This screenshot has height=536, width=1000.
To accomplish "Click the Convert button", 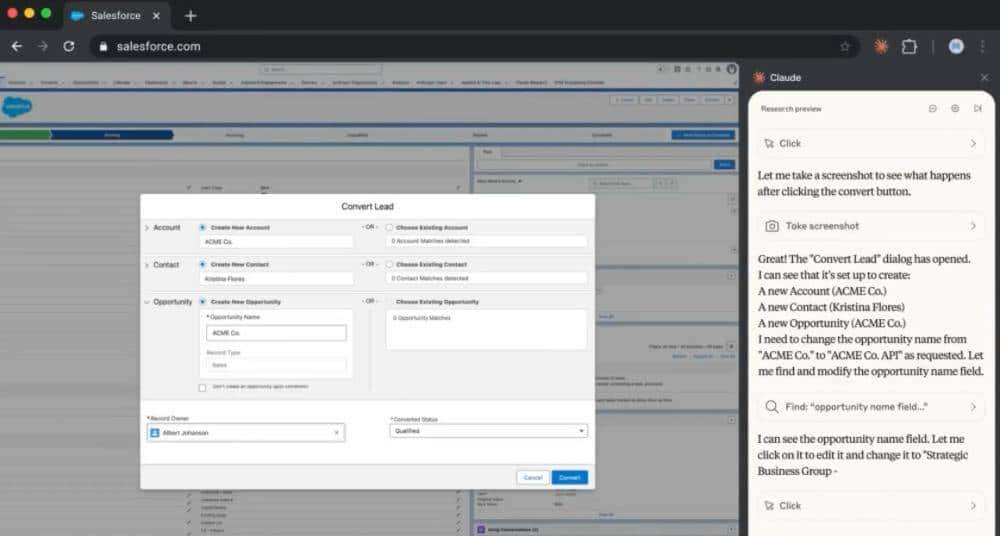I will (569, 477).
